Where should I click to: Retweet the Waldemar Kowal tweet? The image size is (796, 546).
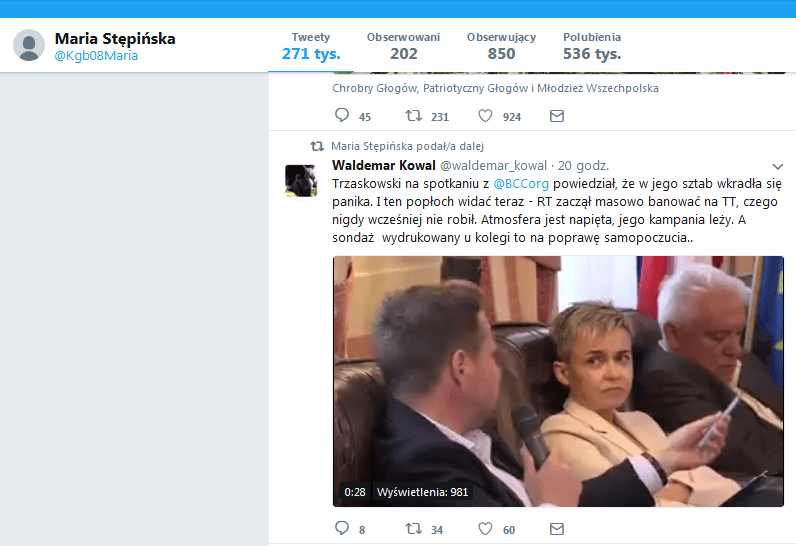pos(413,529)
